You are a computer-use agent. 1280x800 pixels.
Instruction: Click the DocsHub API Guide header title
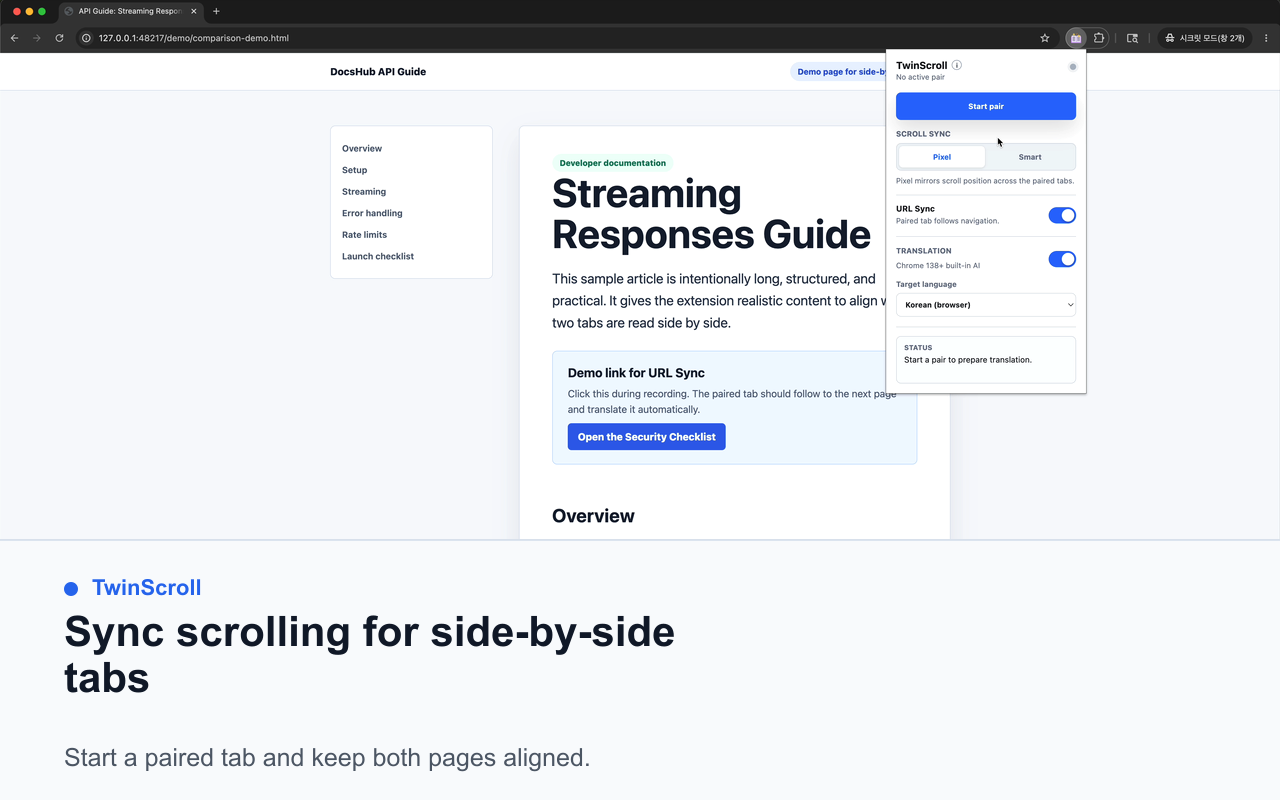[378, 72]
